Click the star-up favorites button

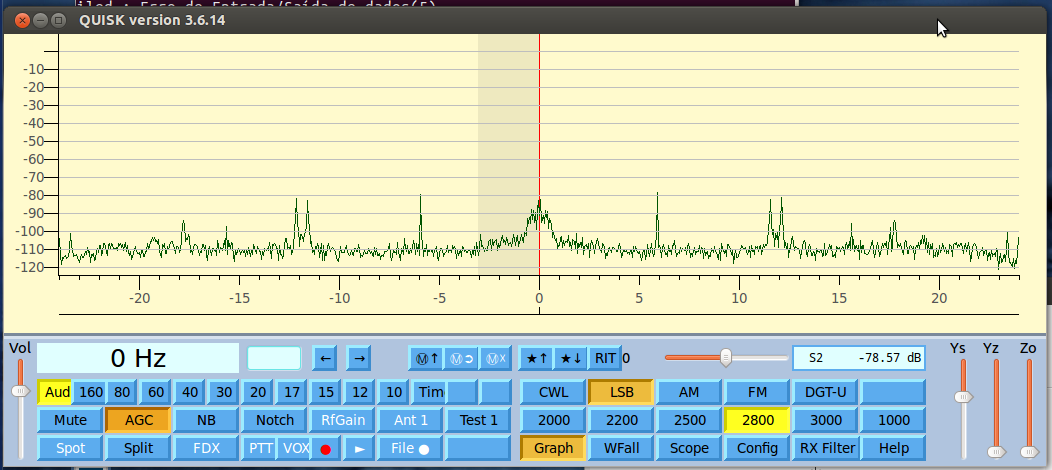[x=535, y=358]
